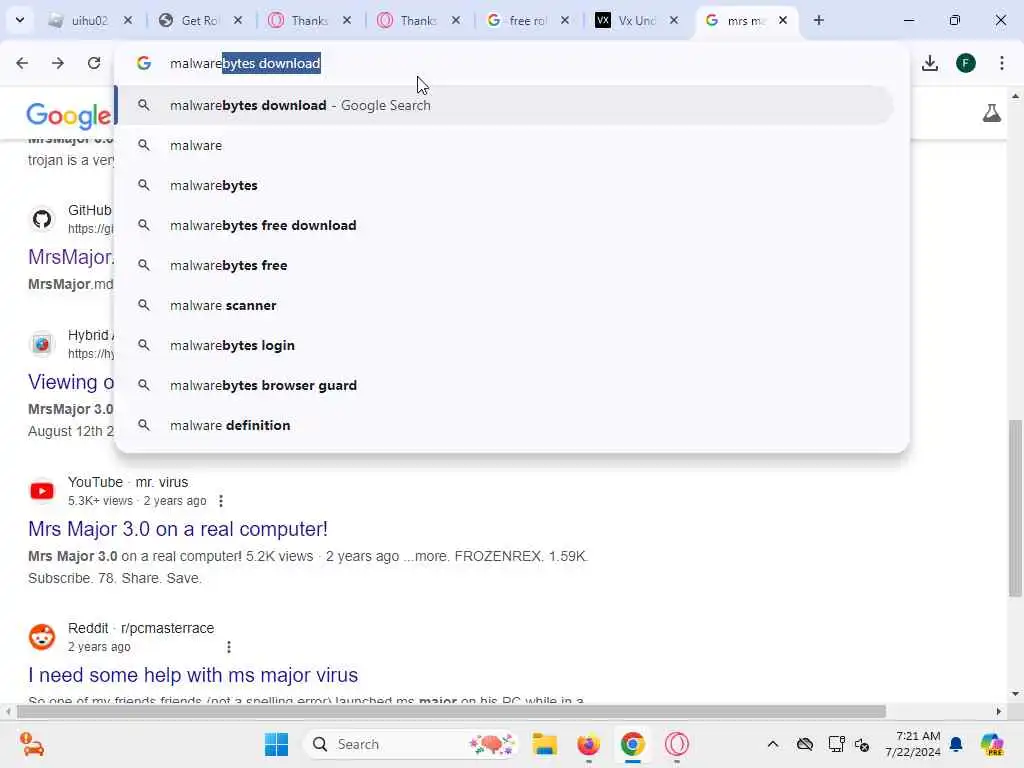Screen dimensions: 1024x768
Task: Open more options for YouTube result
Action: point(221,501)
